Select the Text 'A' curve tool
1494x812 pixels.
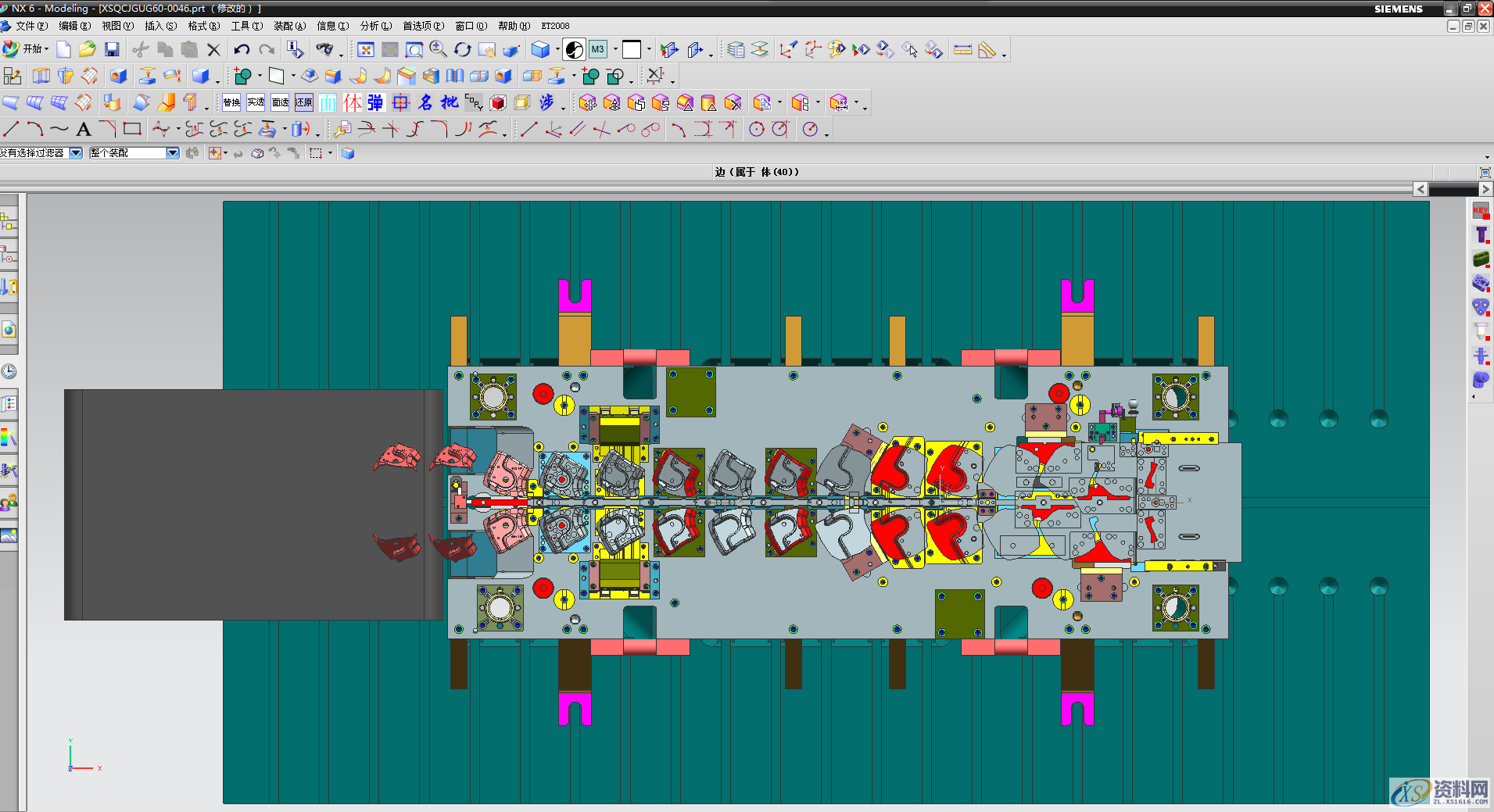tap(84, 130)
